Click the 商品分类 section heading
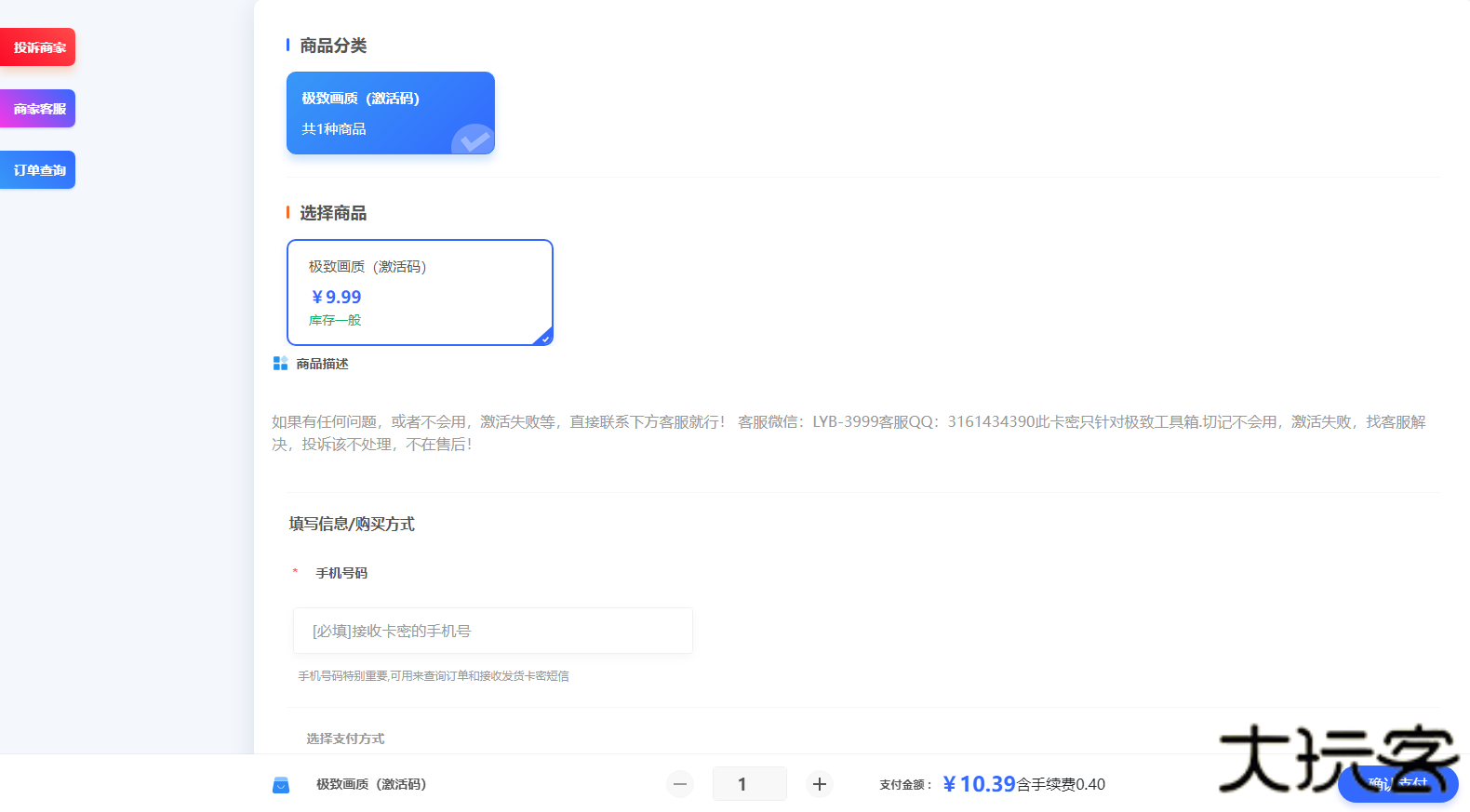 tap(333, 46)
